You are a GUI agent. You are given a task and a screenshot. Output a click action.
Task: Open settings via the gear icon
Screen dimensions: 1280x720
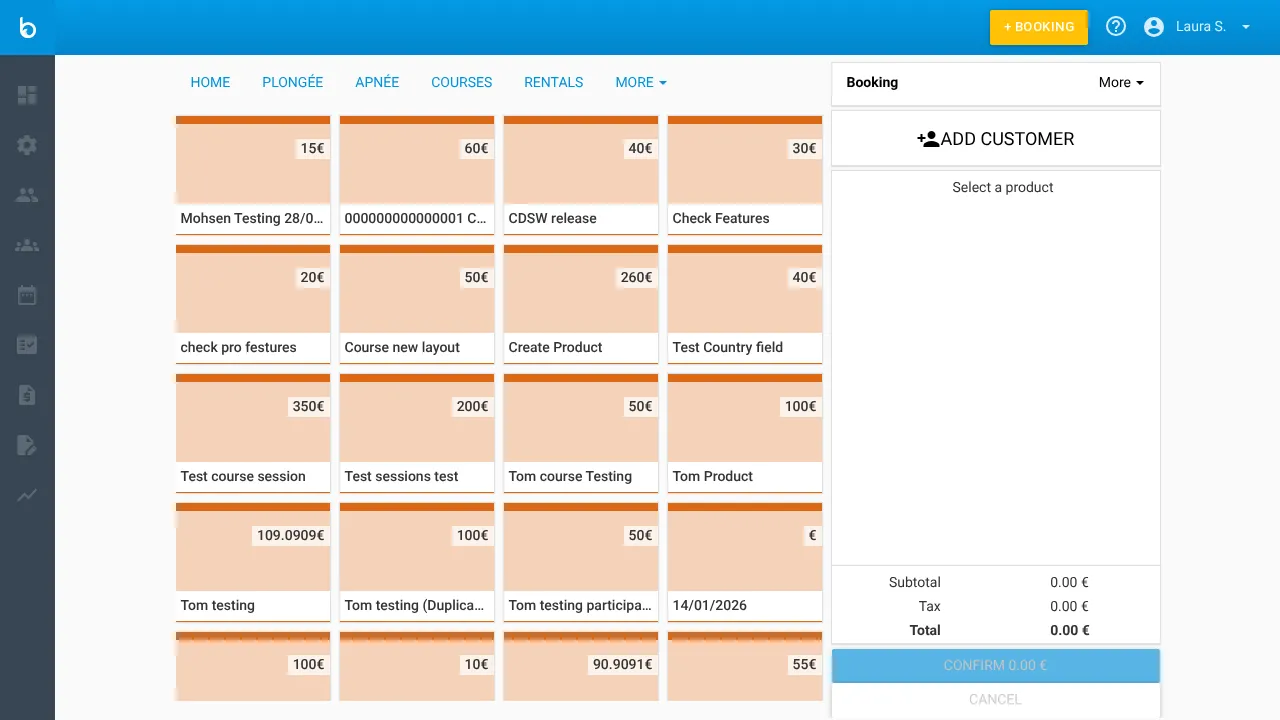point(27,145)
